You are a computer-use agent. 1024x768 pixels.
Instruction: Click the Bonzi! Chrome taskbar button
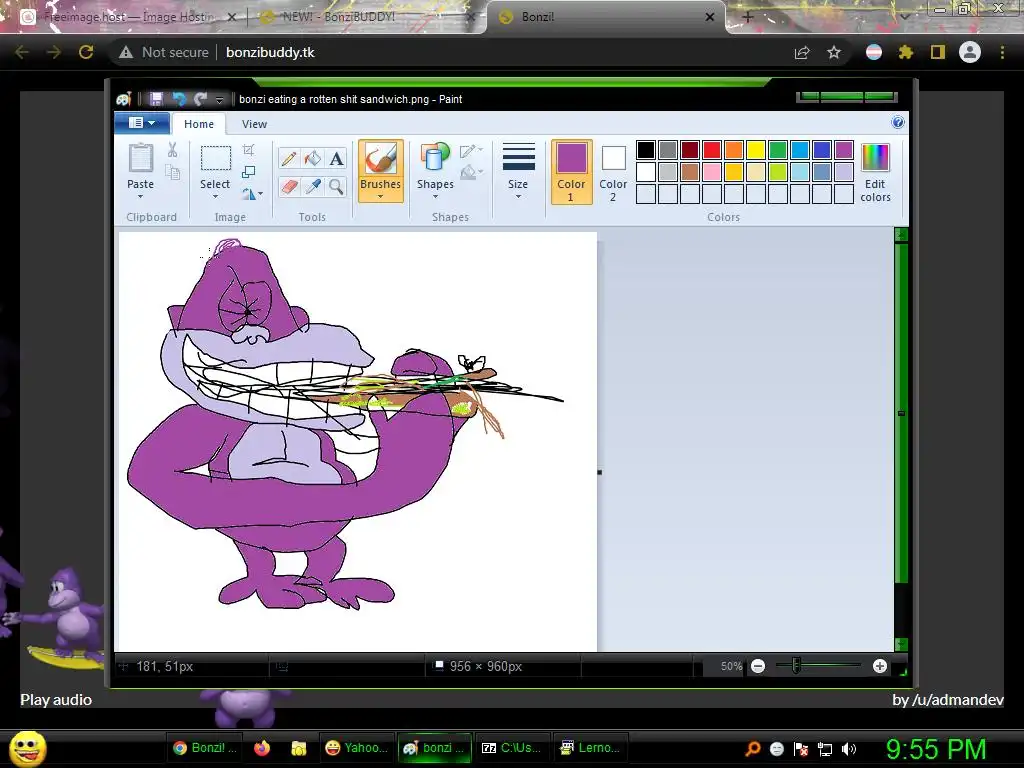point(204,748)
